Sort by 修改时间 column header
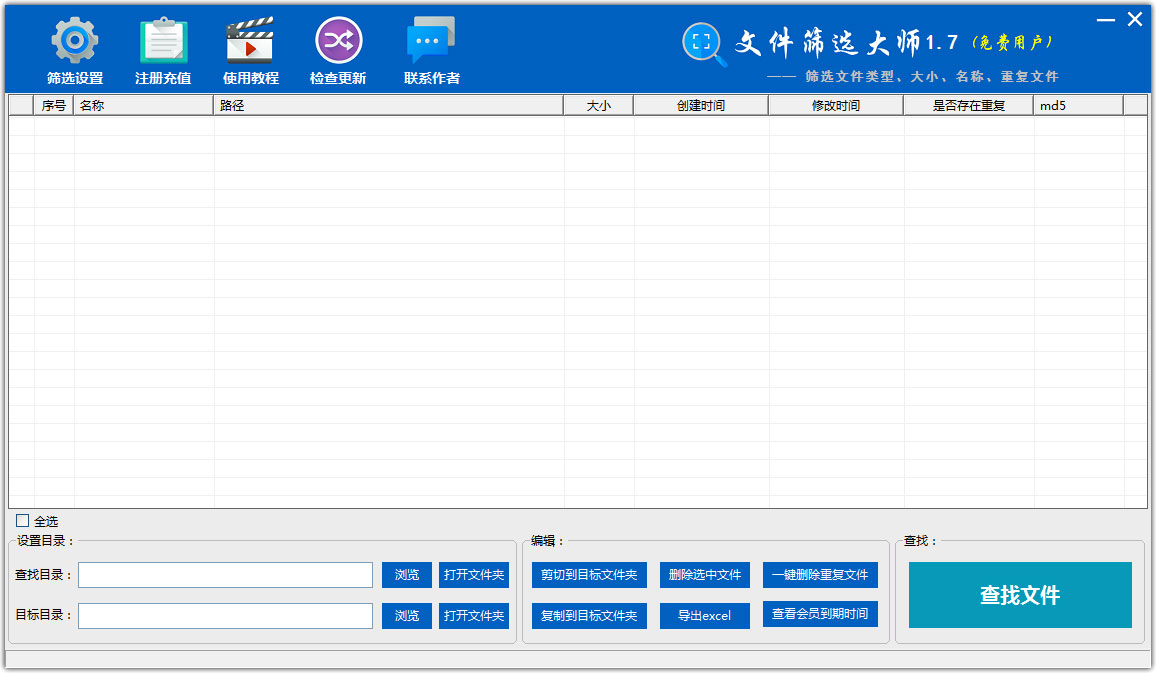 tap(835, 105)
